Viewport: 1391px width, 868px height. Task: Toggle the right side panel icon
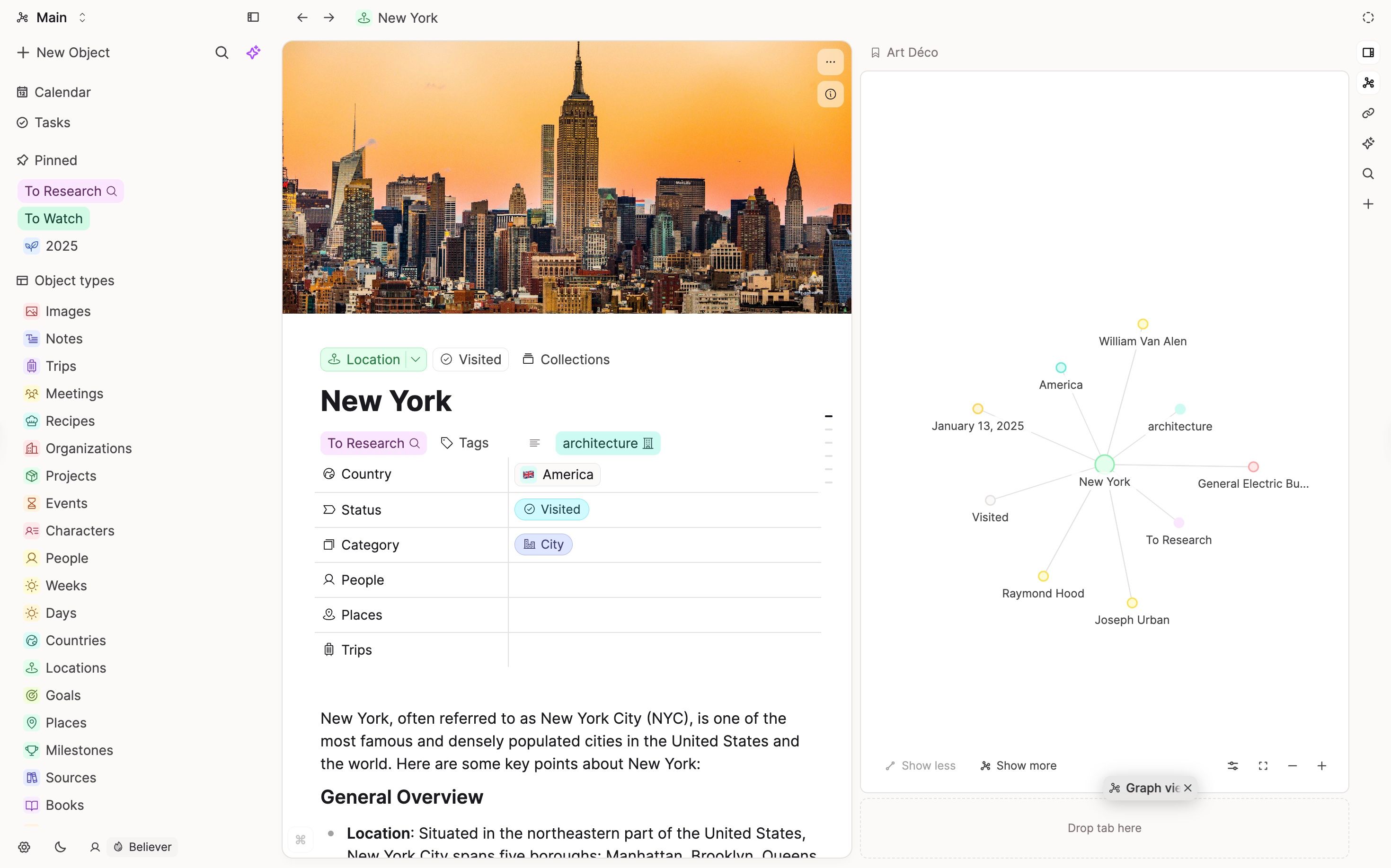pyautogui.click(x=1368, y=52)
